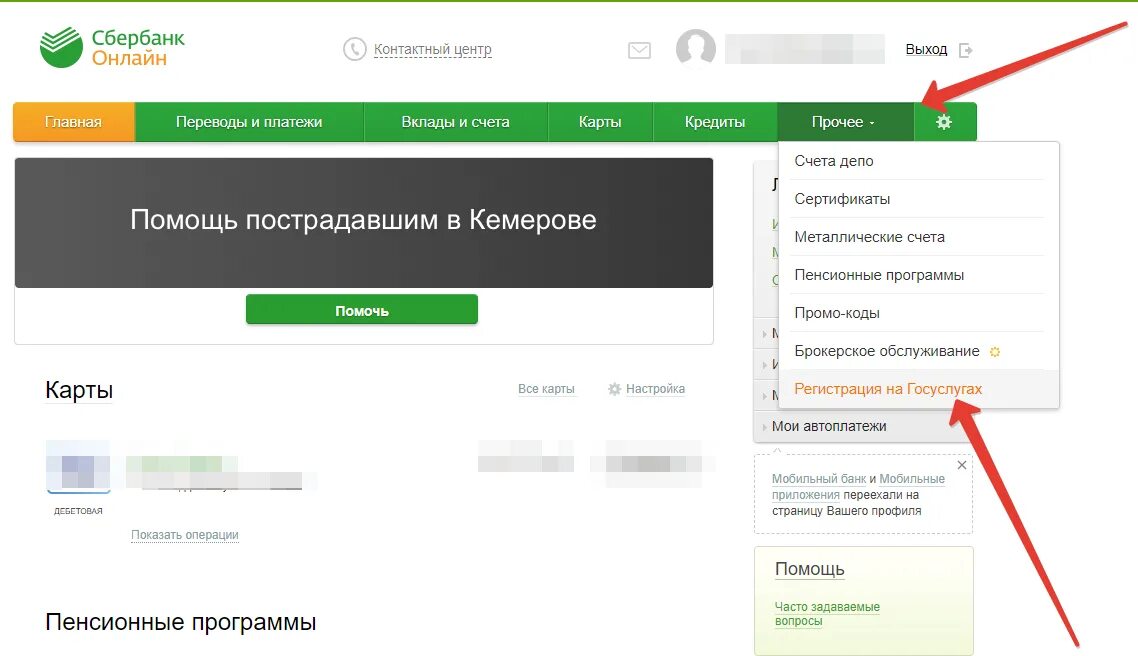Click the Sberbank Online logo
1138x656 pixels.
point(112,47)
